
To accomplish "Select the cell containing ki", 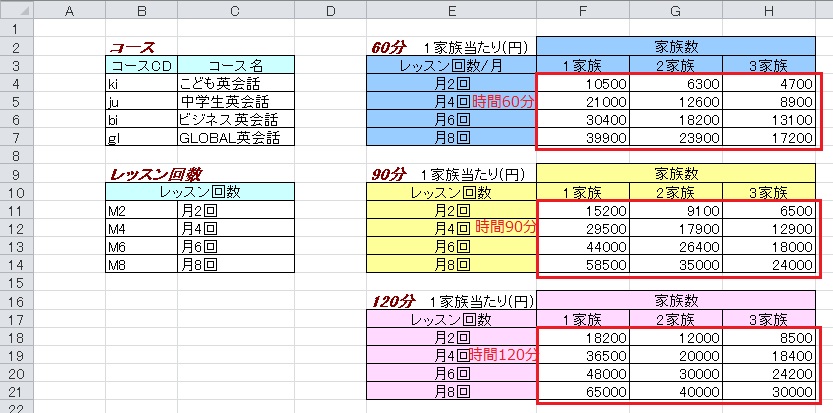I will (141, 83).
